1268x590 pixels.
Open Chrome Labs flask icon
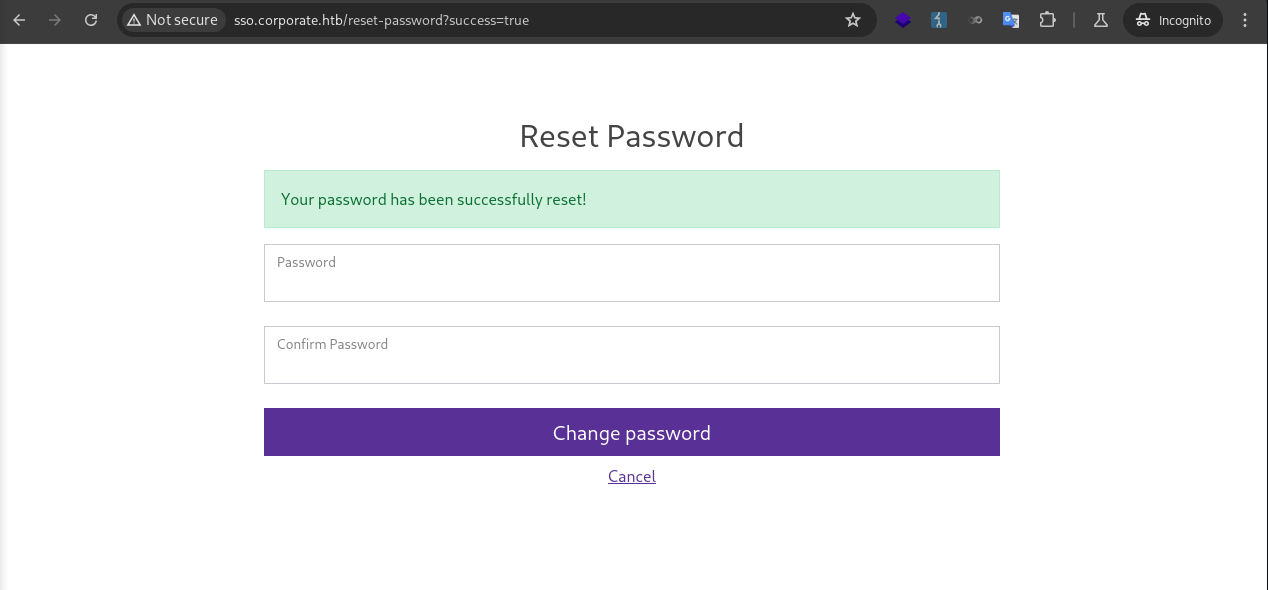click(x=1101, y=20)
